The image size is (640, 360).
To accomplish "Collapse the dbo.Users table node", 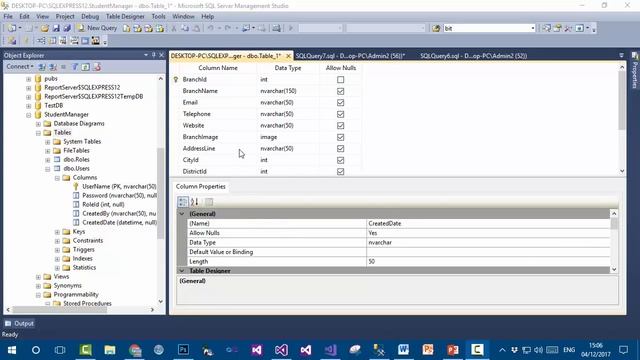I will click(47, 169).
